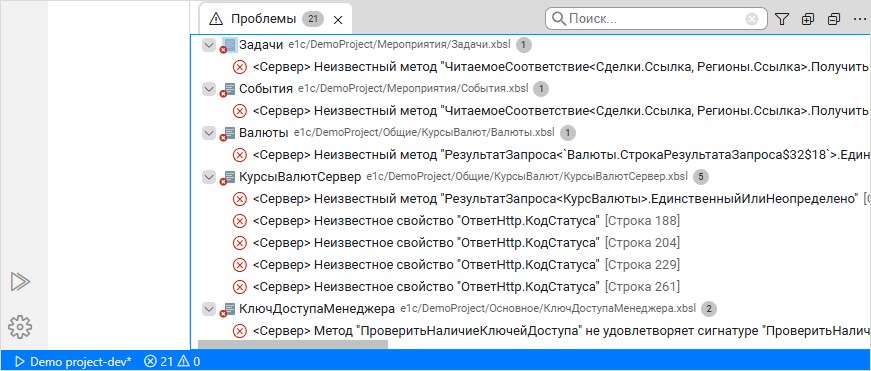Collapse the События file group
Image resolution: width=871 pixels, height=371 pixels.
(209, 89)
